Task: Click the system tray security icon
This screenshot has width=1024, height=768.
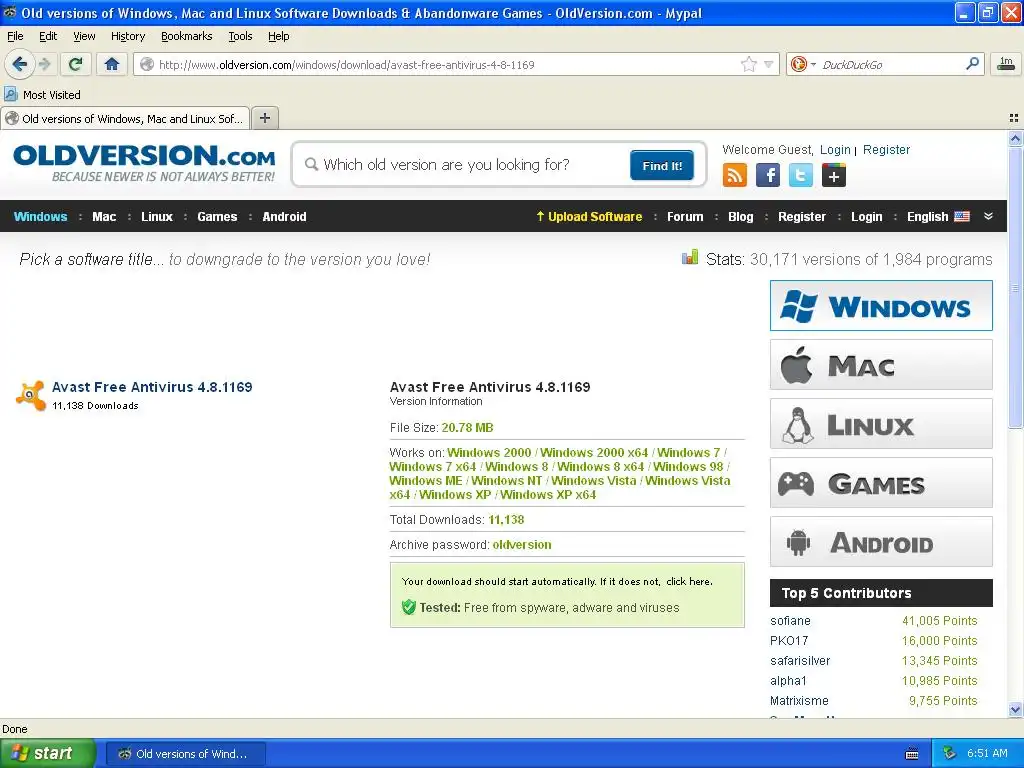Action: pos(950,753)
